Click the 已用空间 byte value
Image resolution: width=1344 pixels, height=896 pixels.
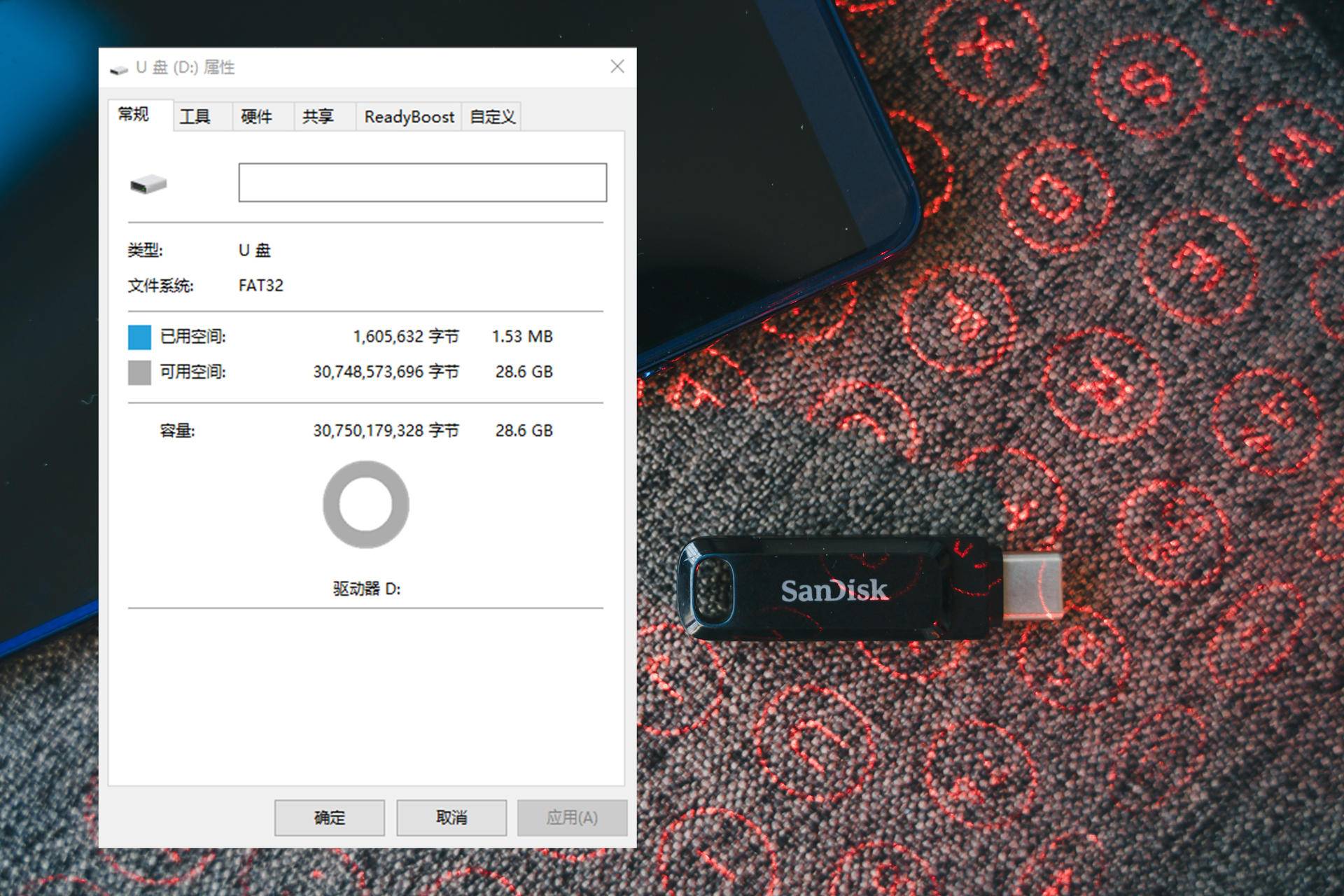[x=406, y=336]
